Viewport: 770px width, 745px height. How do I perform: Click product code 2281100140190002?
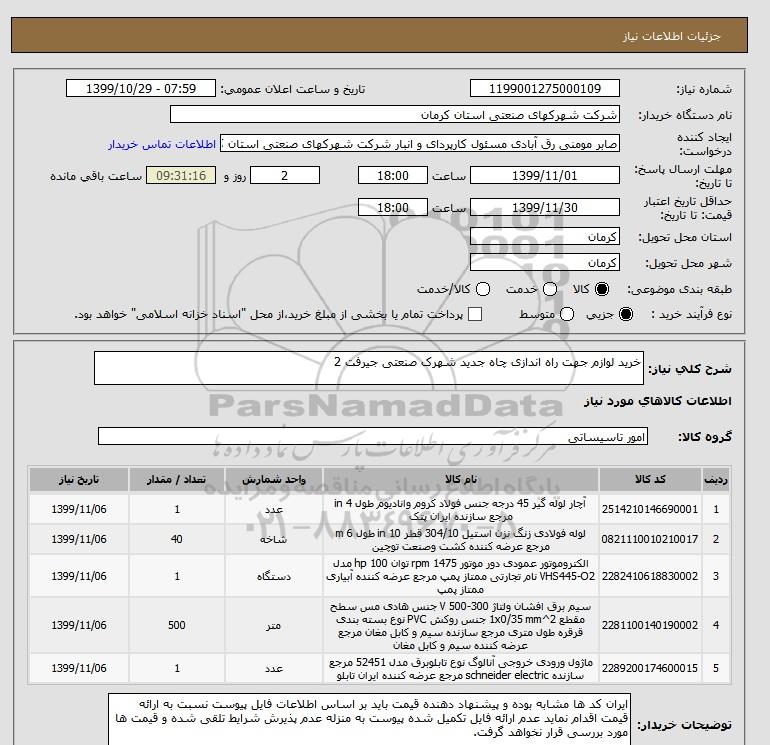pos(650,625)
